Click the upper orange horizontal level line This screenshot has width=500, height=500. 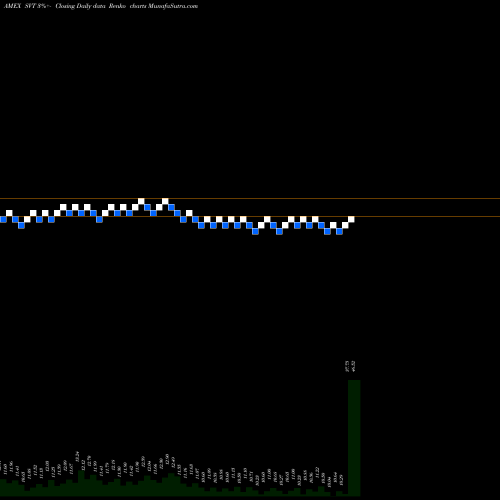250,199
